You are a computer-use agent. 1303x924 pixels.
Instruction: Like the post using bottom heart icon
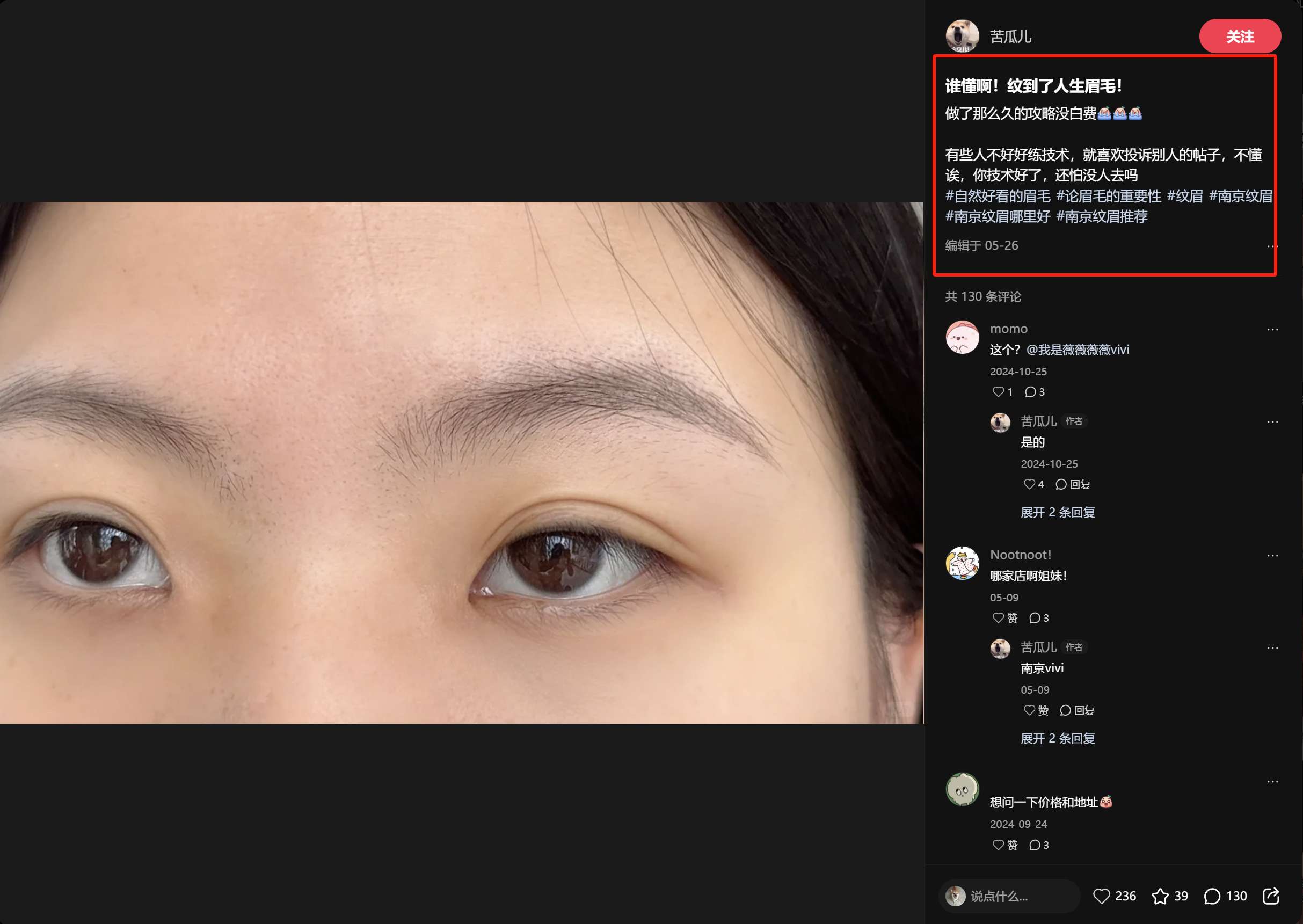coord(1102,896)
